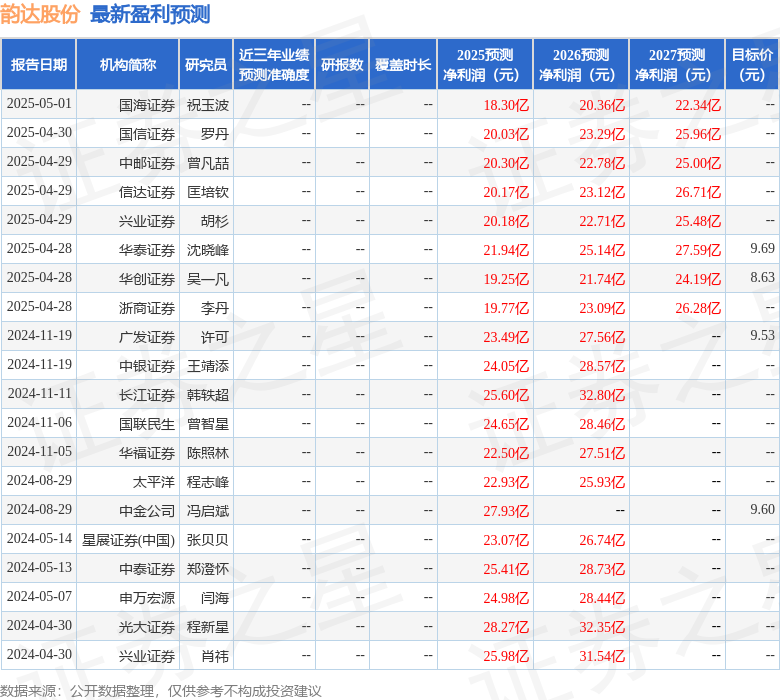780x700 pixels.
Task: Click analyst name 曾智星
Action: (x=208, y=424)
